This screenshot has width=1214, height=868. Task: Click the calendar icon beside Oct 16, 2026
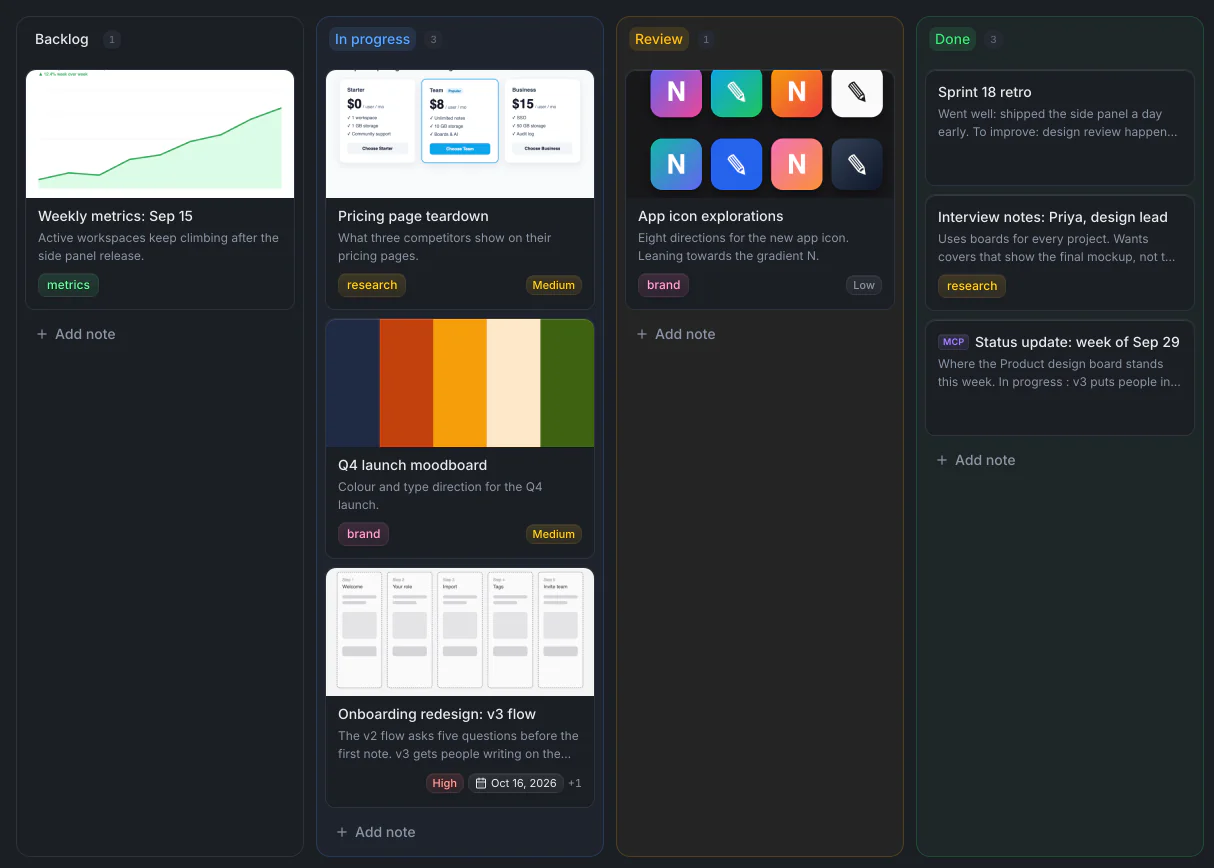(481, 783)
